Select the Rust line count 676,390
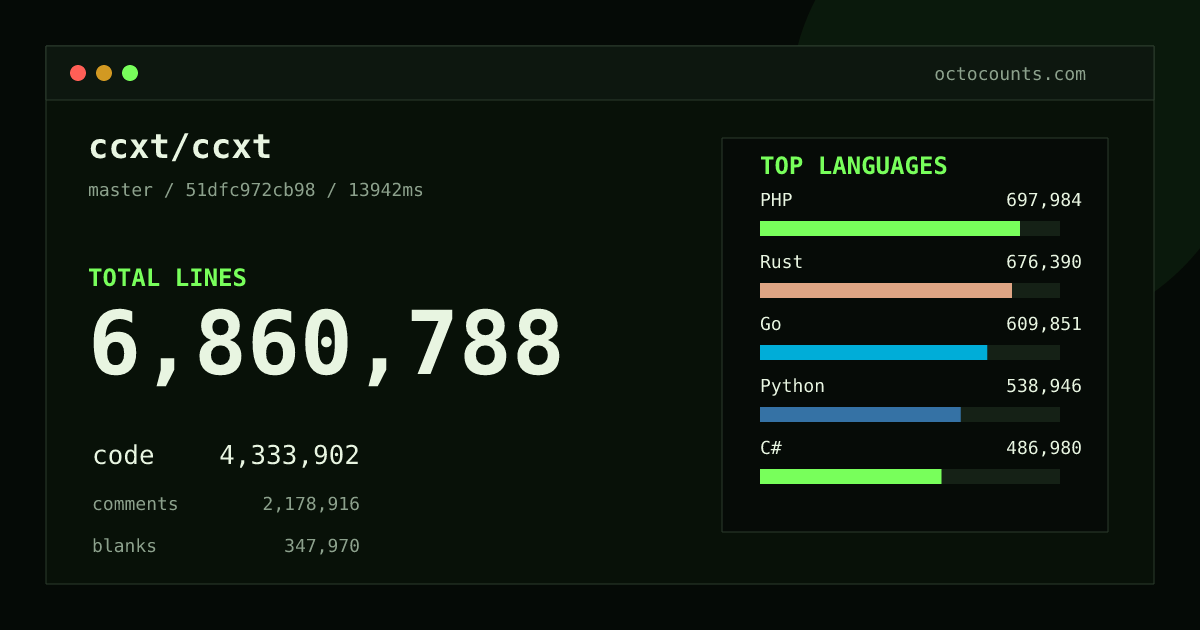This screenshot has height=630, width=1200. pos(1044,262)
